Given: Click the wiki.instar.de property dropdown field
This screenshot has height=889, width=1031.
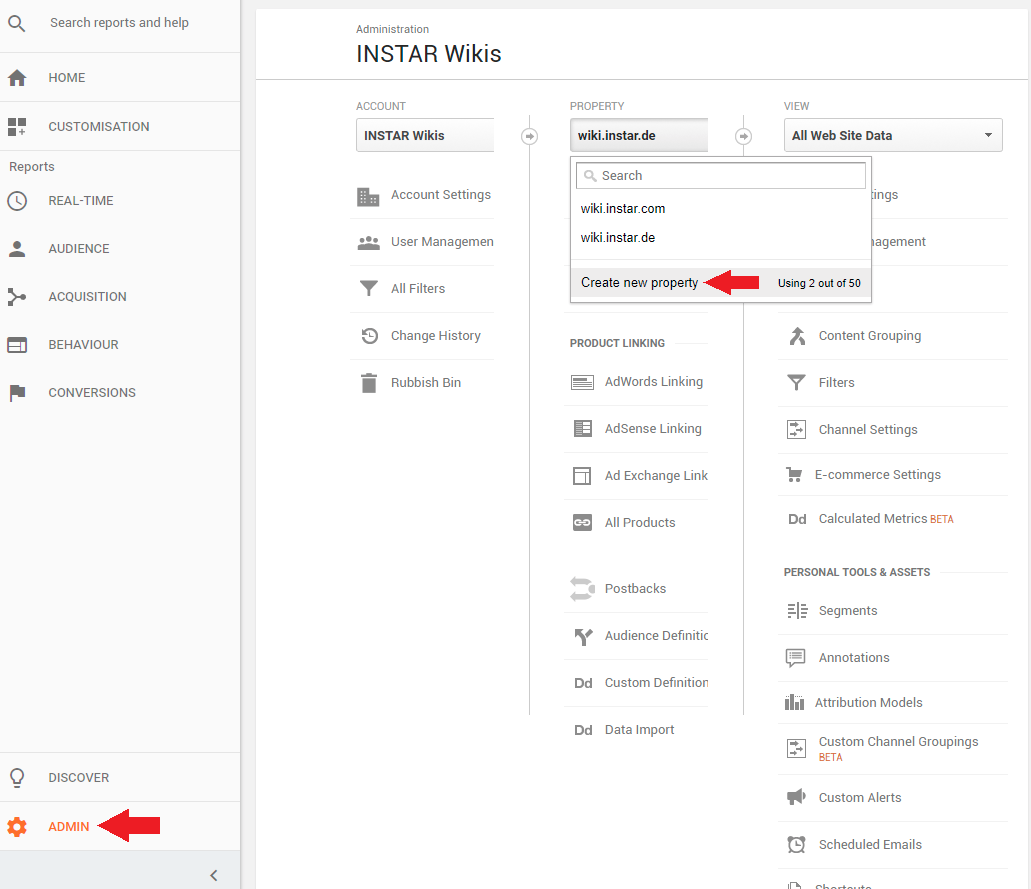Looking at the screenshot, I should tap(638, 135).
